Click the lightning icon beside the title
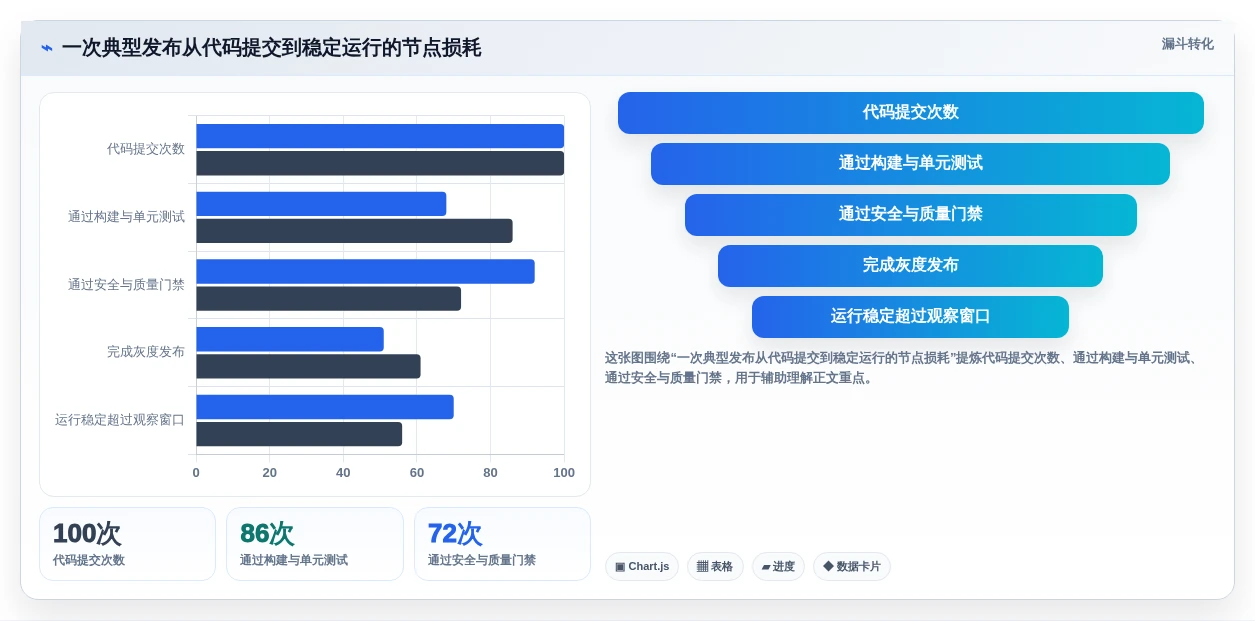Screen dimensions: 1255x621 click(47, 48)
